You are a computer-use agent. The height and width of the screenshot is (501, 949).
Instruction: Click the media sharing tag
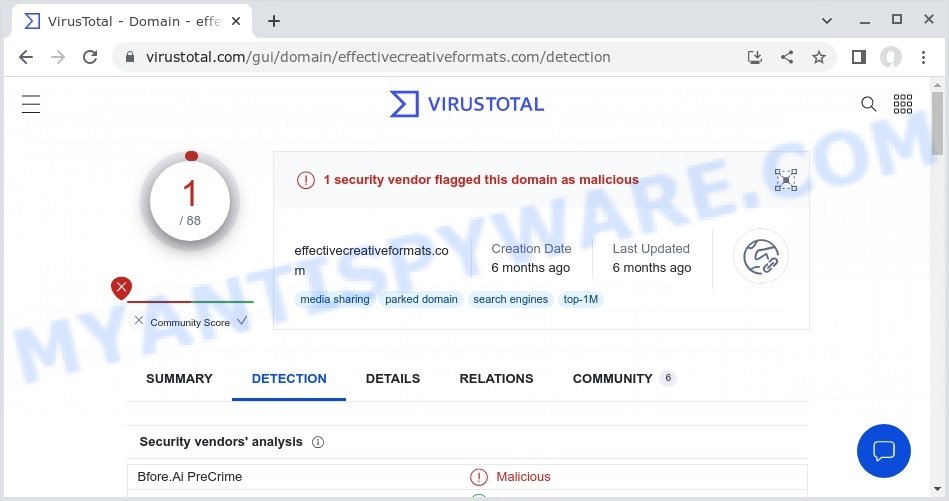point(335,300)
